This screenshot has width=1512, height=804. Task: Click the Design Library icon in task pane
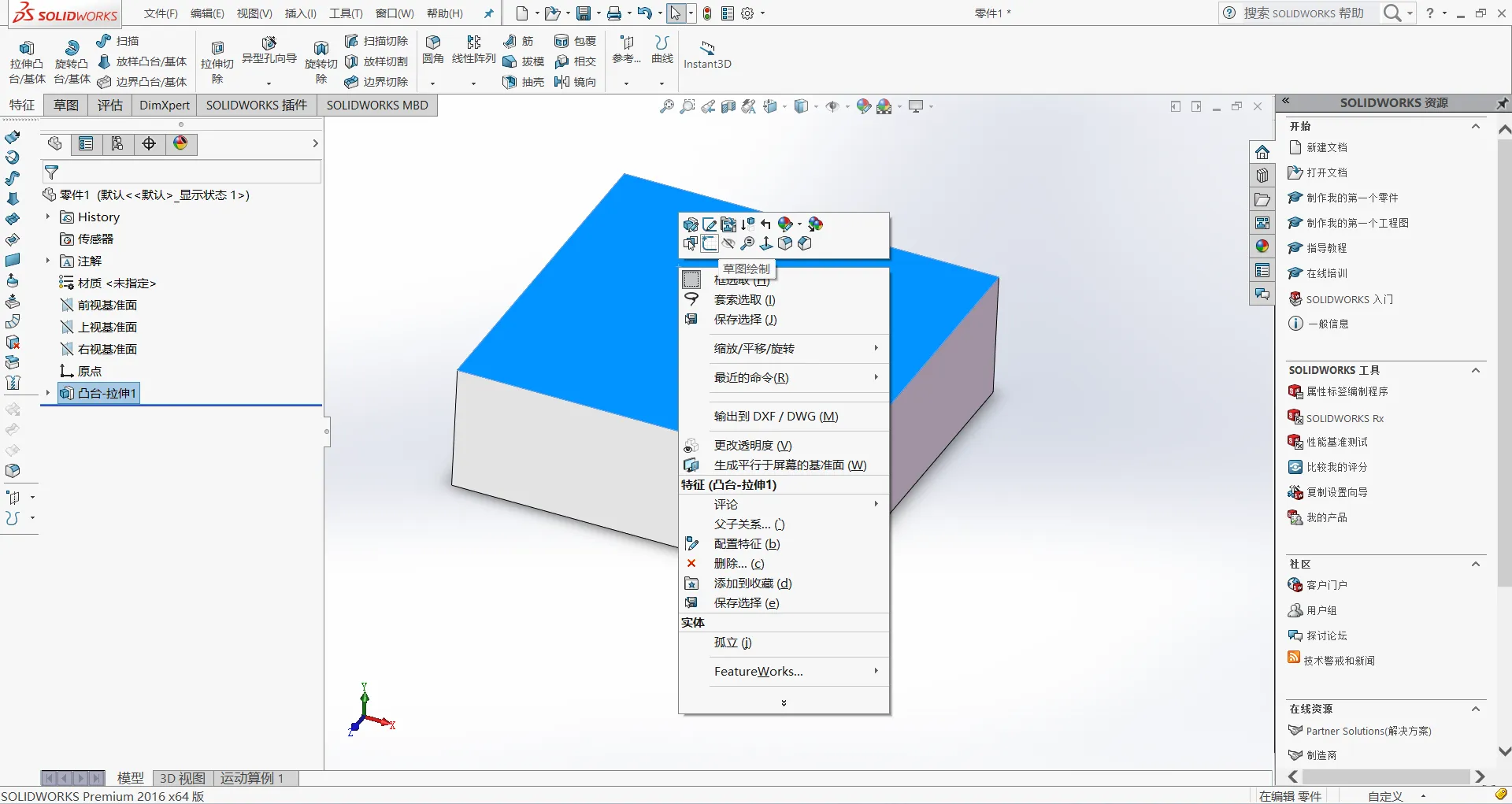(x=1262, y=176)
